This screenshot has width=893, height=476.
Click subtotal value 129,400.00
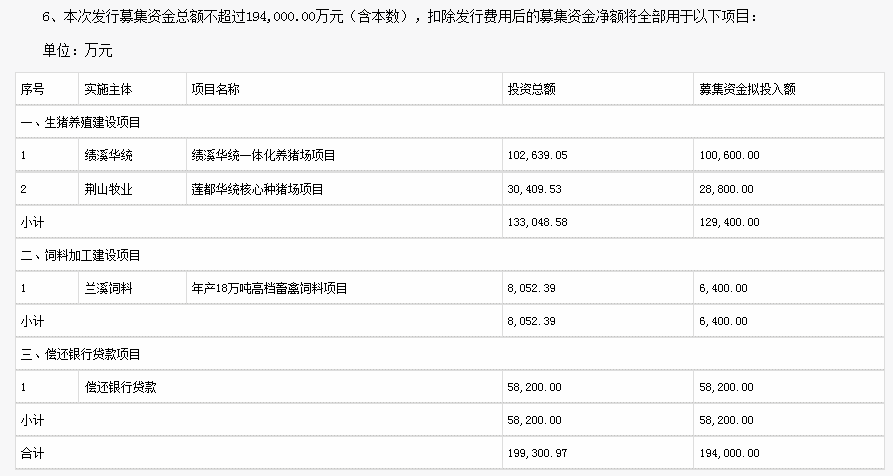[x=730, y=222]
